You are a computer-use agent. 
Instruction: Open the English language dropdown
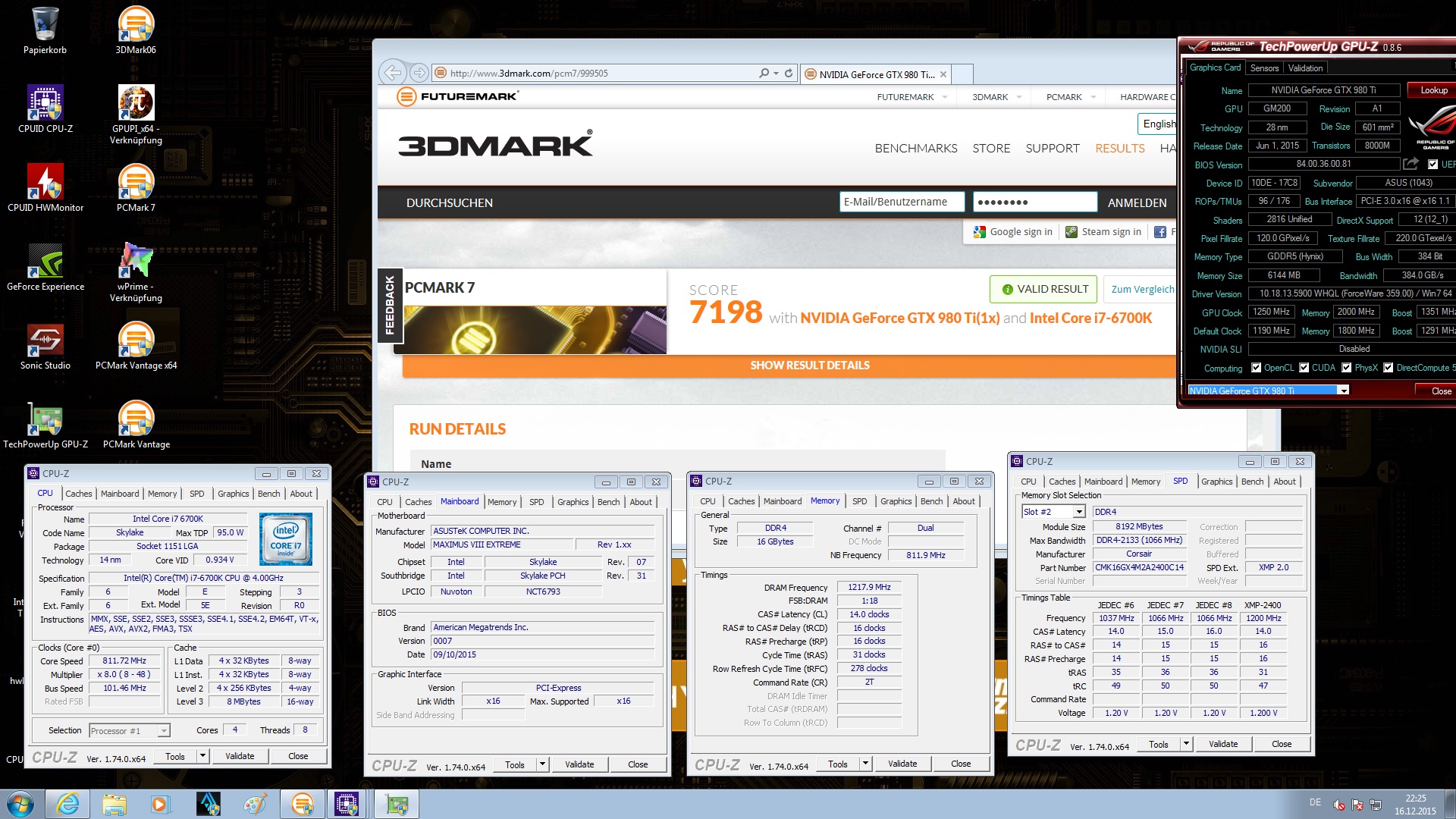1157,124
